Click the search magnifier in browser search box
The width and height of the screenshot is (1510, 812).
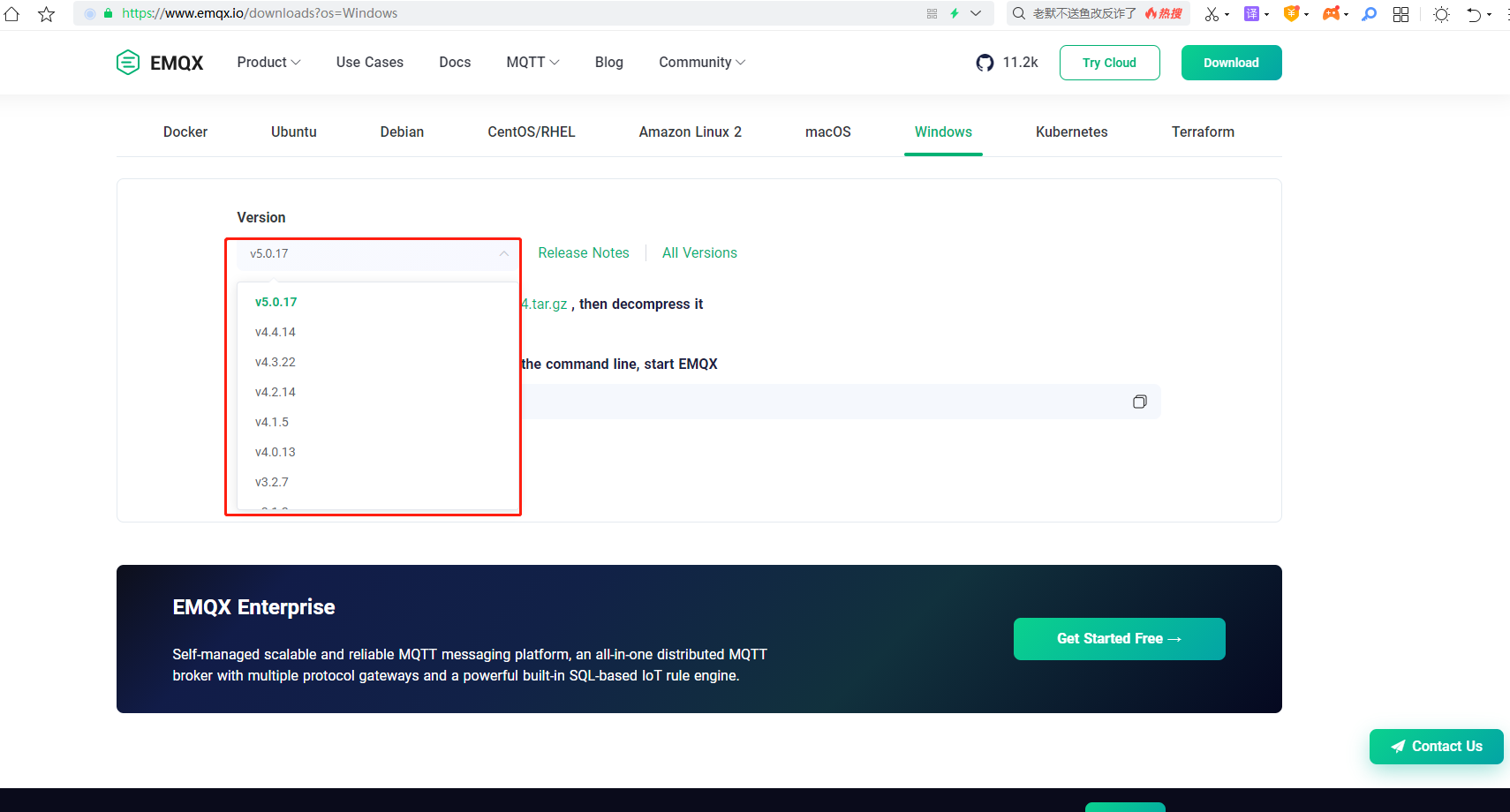coord(1019,13)
